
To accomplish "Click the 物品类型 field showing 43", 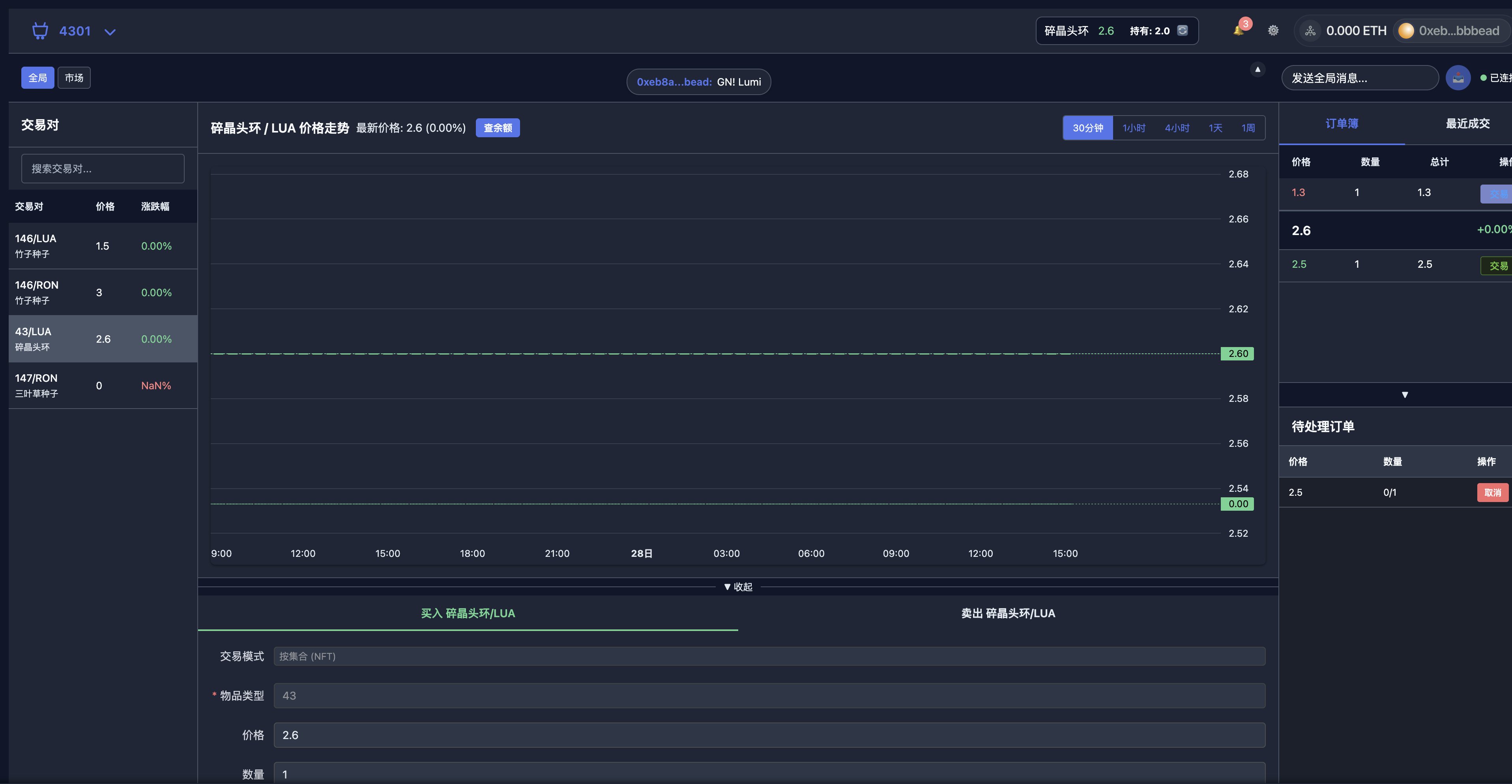I will 769,695.
